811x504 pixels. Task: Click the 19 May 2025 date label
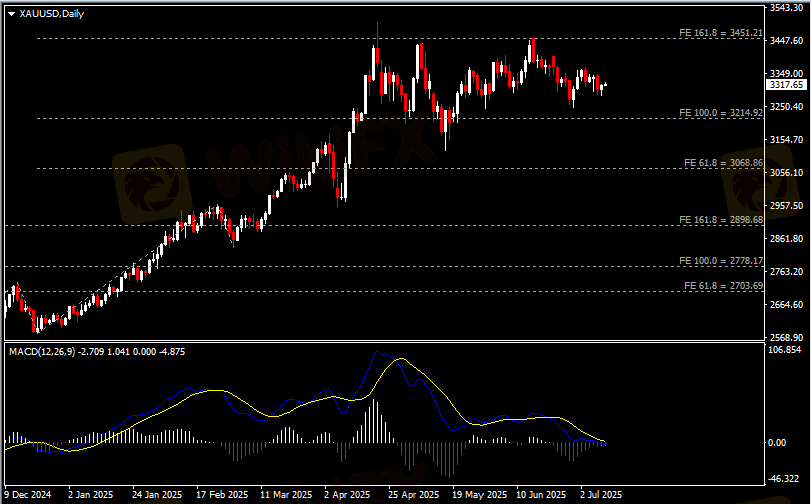click(479, 495)
